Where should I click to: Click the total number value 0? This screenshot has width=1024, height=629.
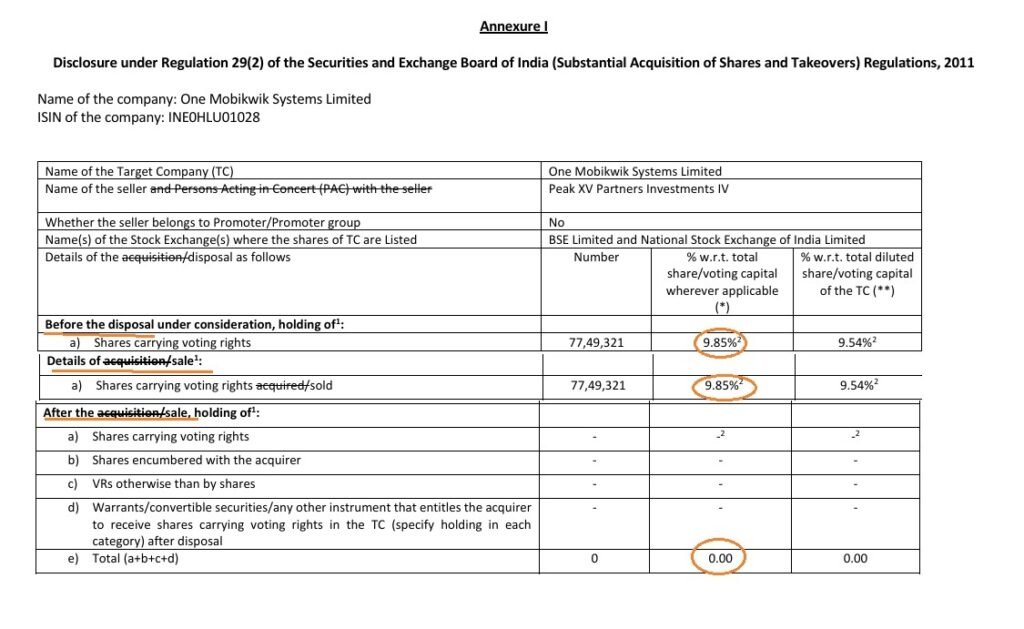[x=594, y=558]
